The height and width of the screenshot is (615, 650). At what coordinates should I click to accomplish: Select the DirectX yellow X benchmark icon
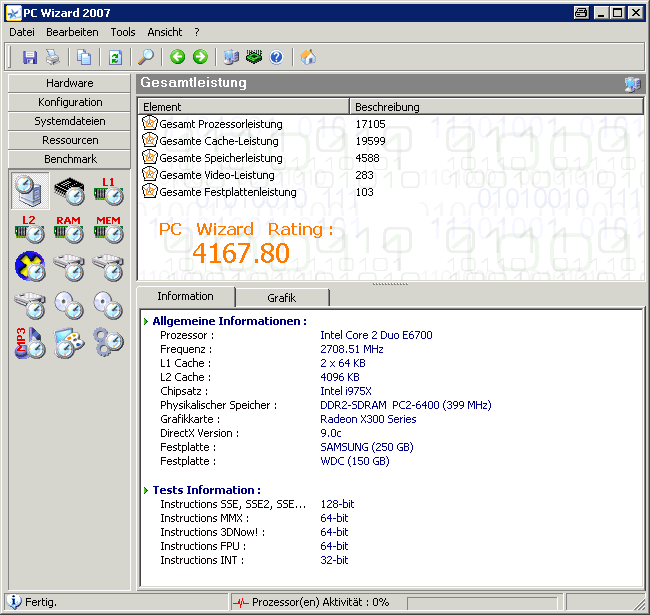[29, 266]
